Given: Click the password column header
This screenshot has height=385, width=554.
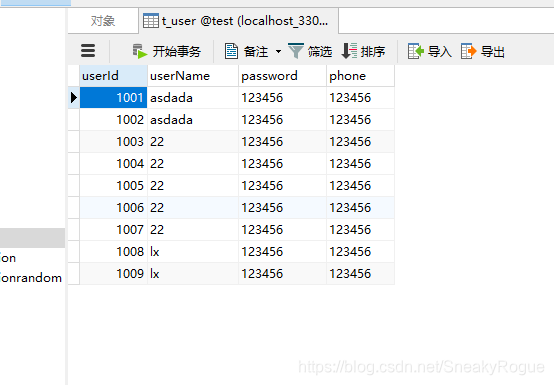Looking at the screenshot, I should (x=282, y=76).
